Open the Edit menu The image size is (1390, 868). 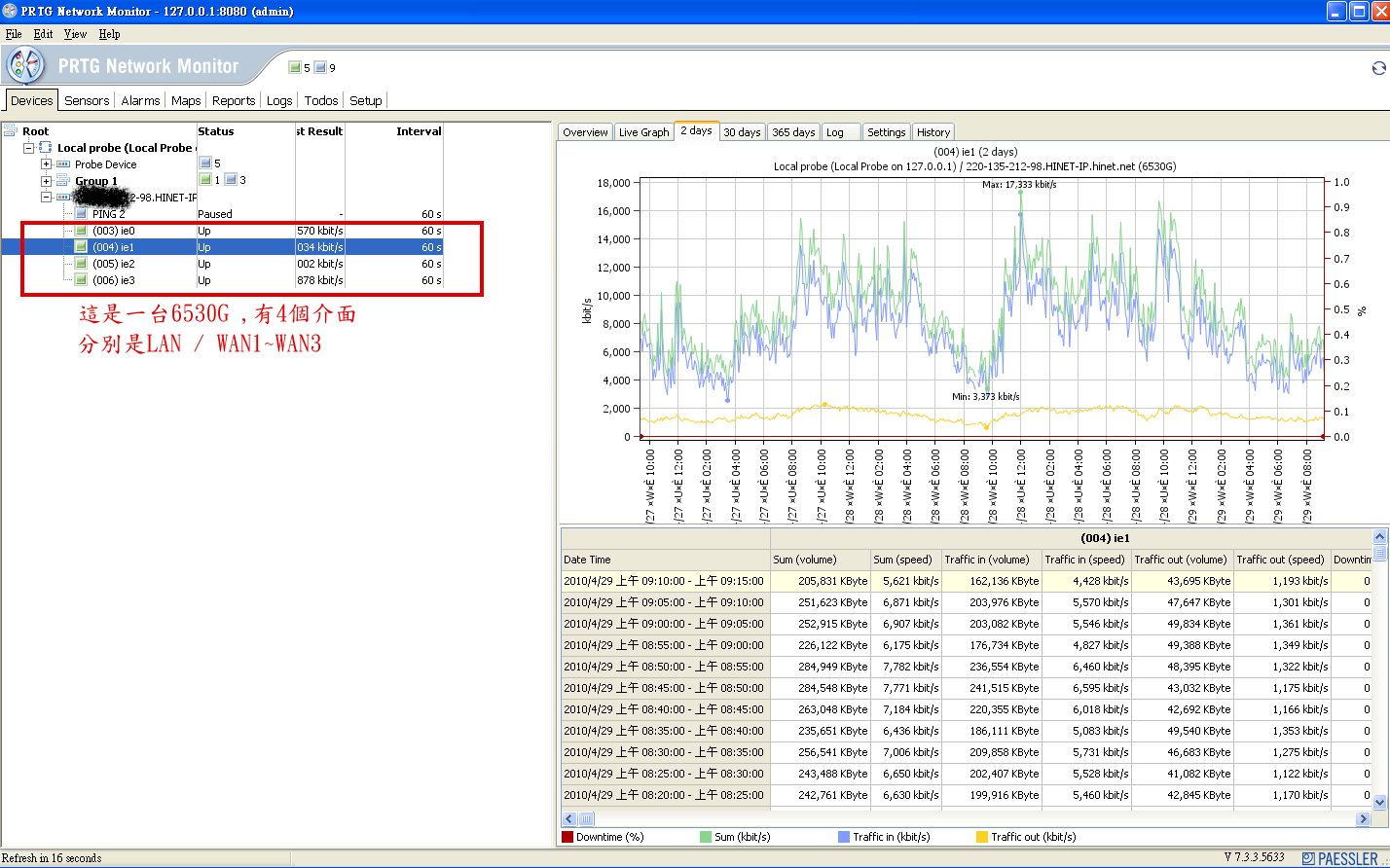pyautogui.click(x=44, y=34)
